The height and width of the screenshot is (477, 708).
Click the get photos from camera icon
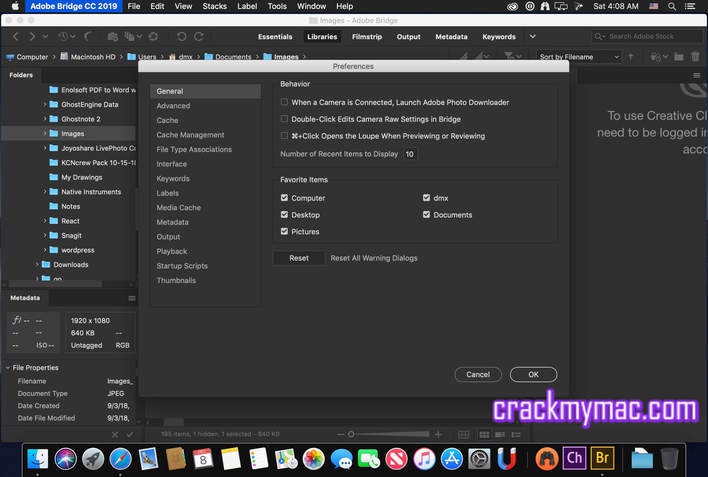click(x=113, y=37)
